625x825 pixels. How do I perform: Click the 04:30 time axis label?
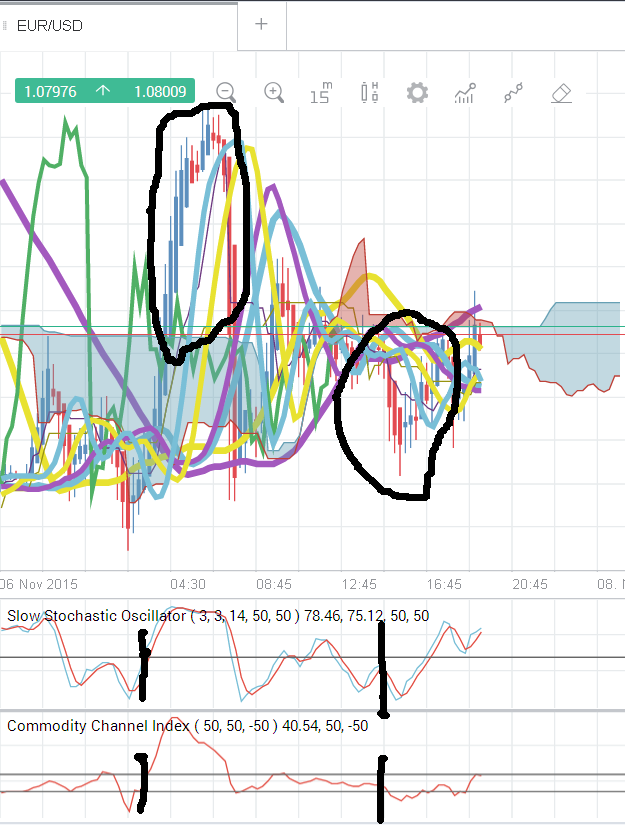188,585
